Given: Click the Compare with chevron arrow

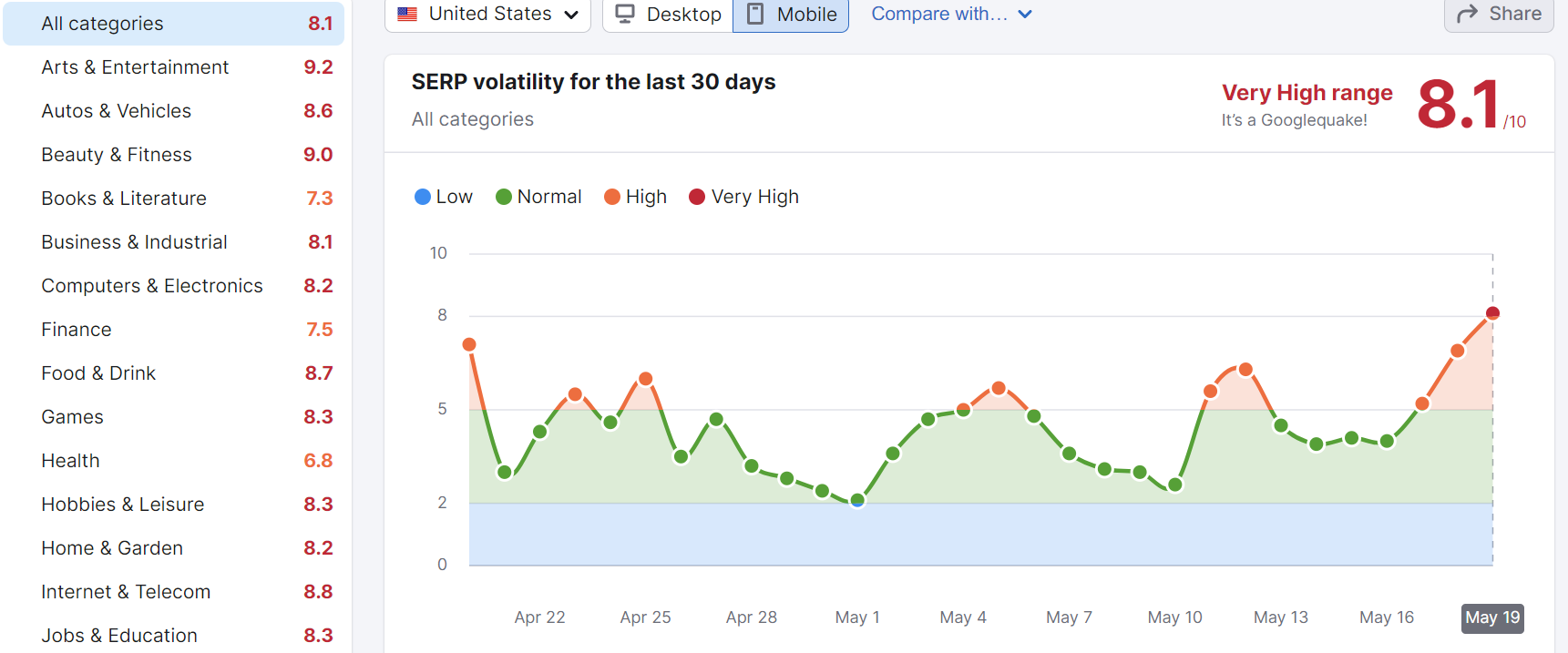Looking at the screenshot, I should 1025,15.
